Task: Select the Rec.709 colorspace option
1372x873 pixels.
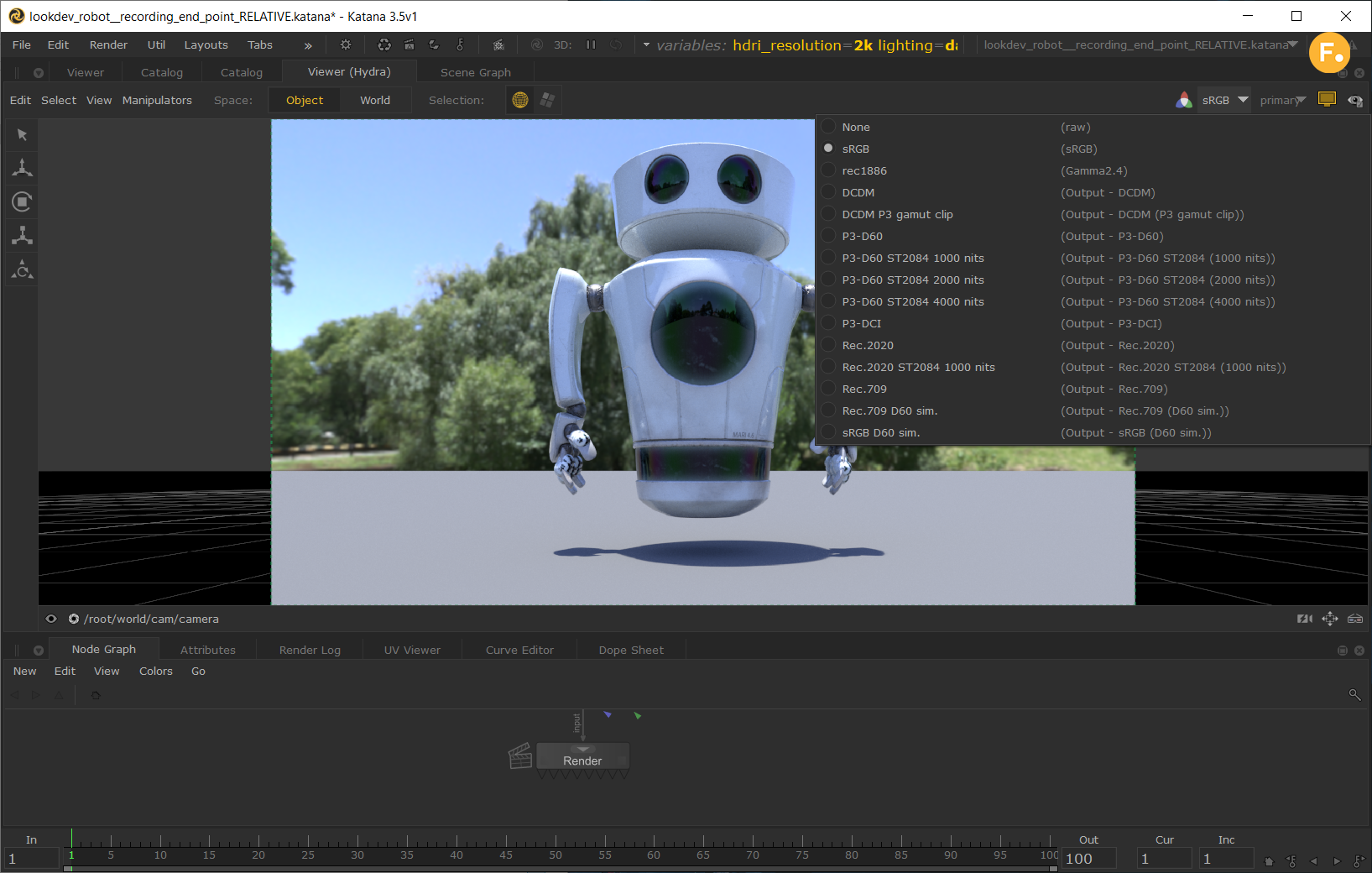Action: tap(864, 389)
